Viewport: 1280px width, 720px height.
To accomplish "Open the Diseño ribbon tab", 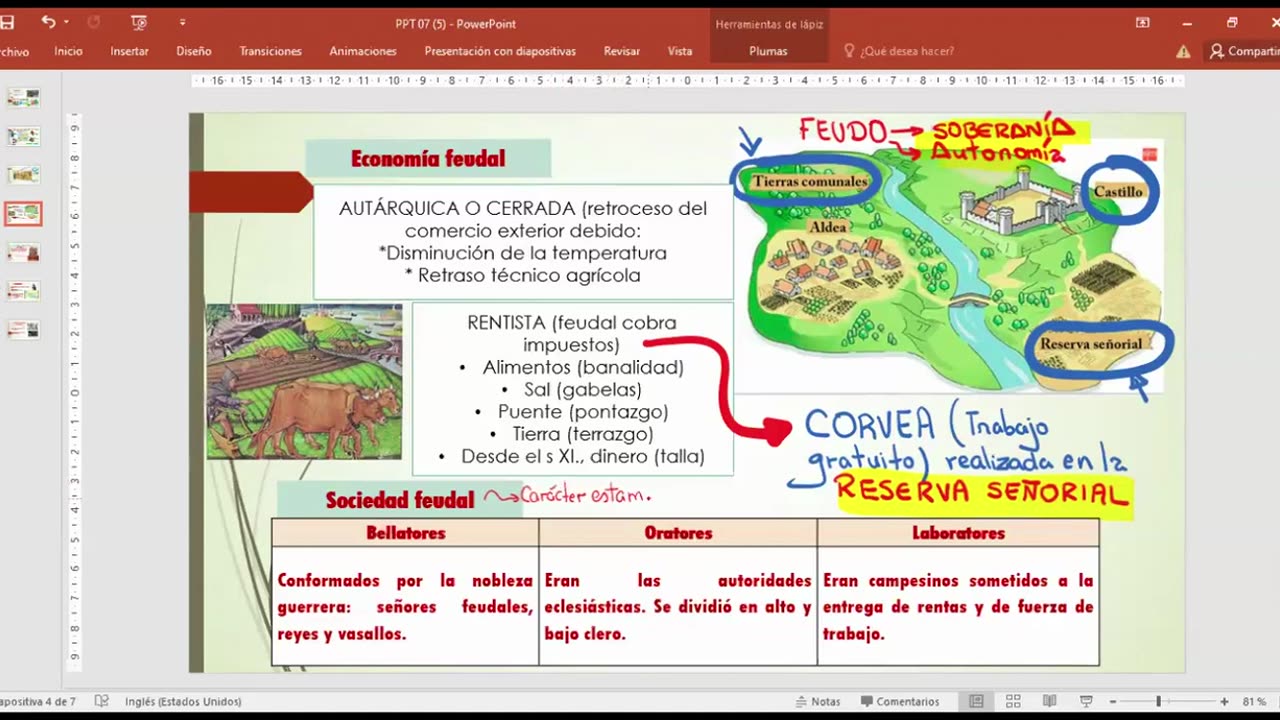I will (194, 51).
